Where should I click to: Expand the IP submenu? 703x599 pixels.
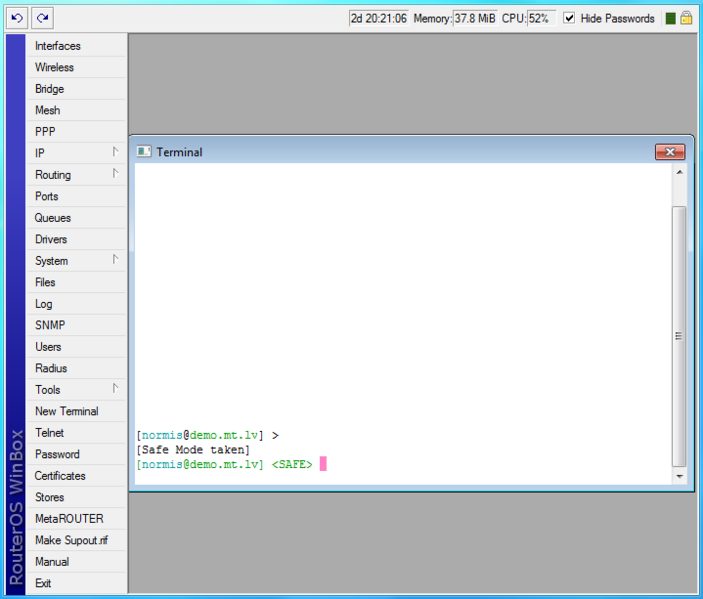[x=76, y=153]
